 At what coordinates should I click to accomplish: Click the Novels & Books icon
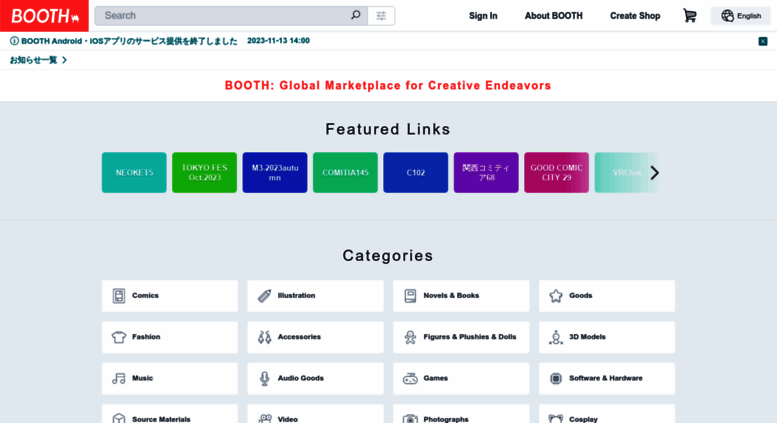[410, 296]
